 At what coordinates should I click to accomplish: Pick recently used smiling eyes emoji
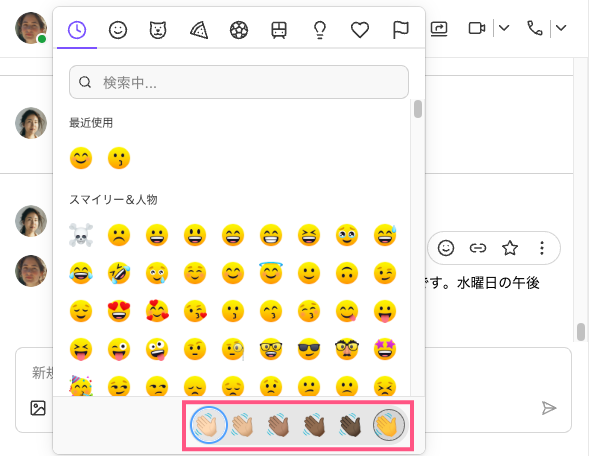pyautogui.click(x=81, y=158)
